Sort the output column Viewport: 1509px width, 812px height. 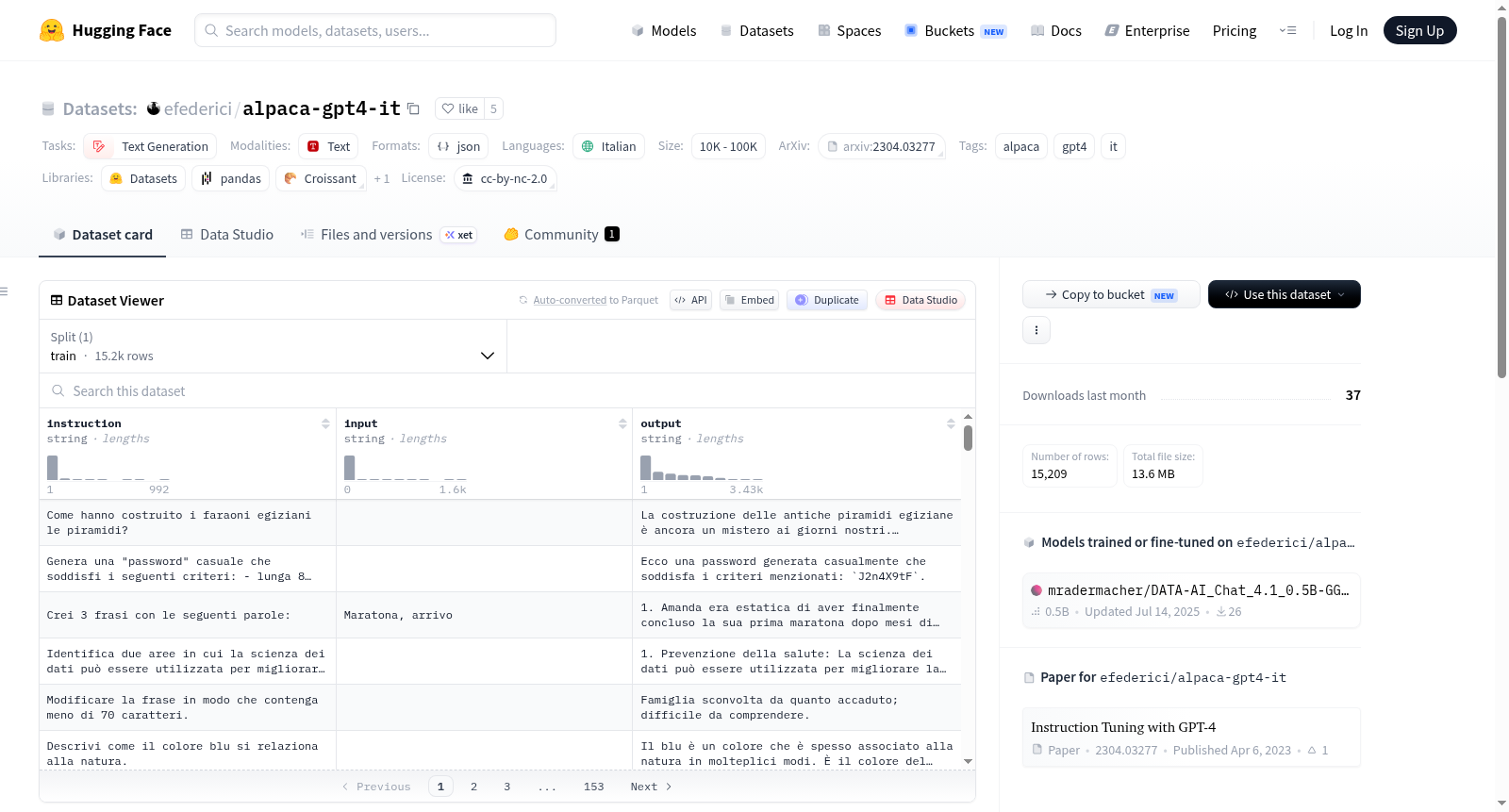pyautogui.click(x=951, y=423)
